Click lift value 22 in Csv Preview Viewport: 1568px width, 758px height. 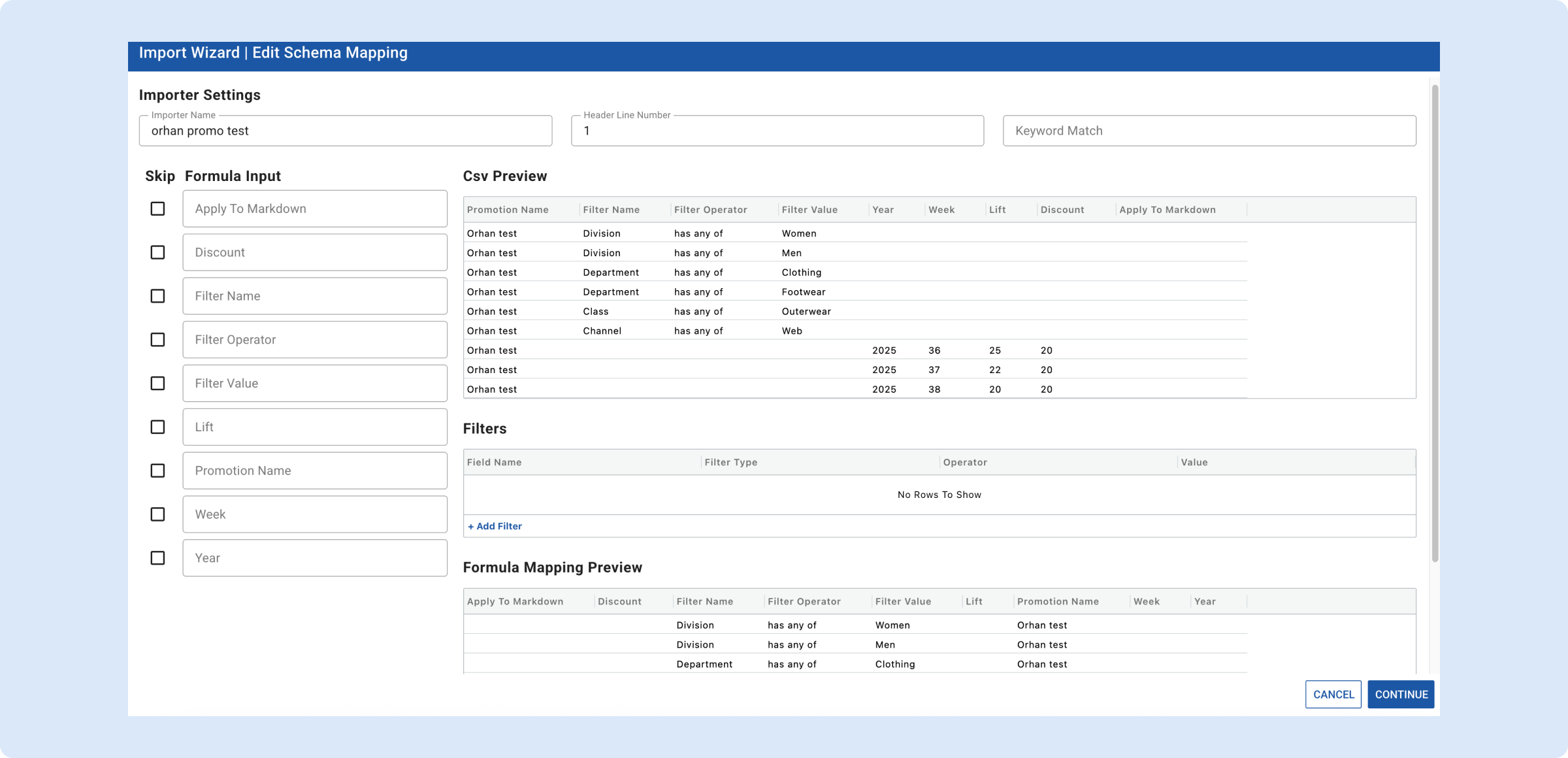[994, 371]
